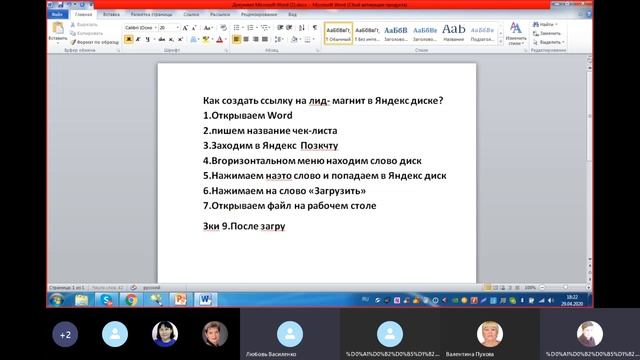Toggle Italic formatting (К)
The height and width of the screenshot is (360, 640).
138,40
